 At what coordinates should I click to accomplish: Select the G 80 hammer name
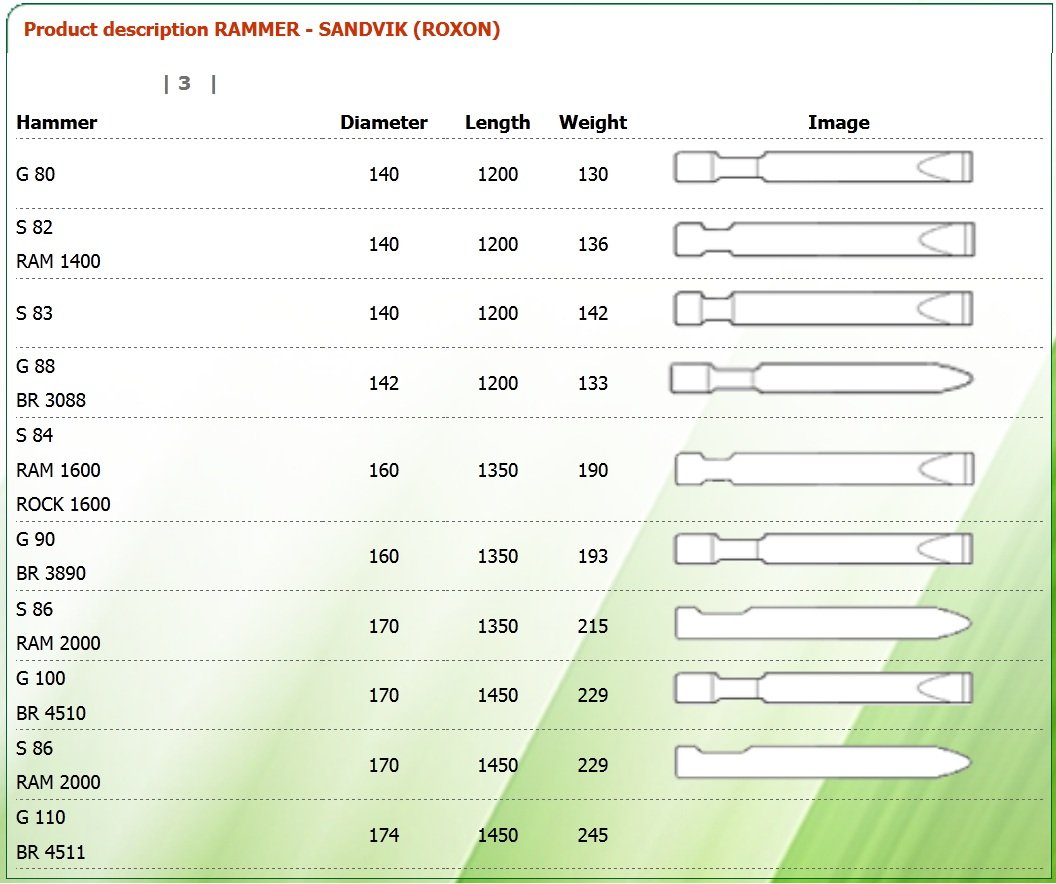click(x=36, y=174)
